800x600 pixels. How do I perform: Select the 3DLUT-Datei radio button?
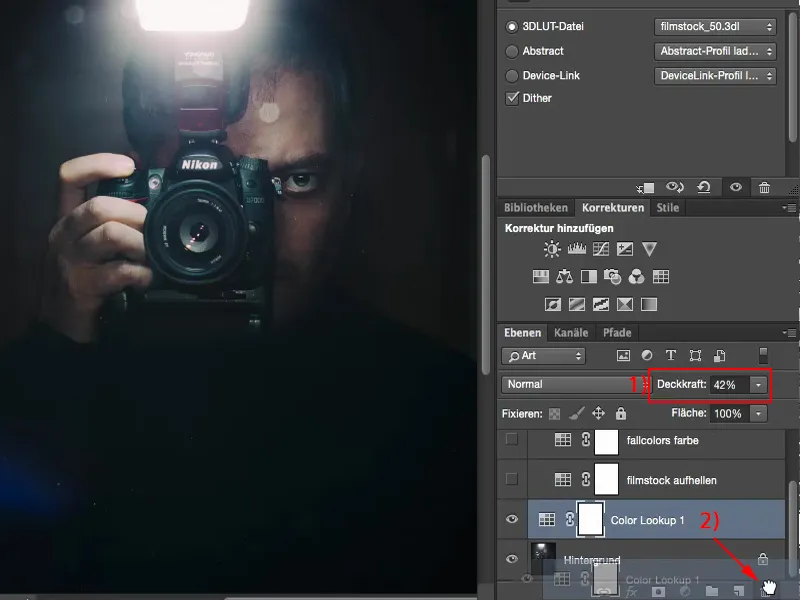[x=511, y=27]
